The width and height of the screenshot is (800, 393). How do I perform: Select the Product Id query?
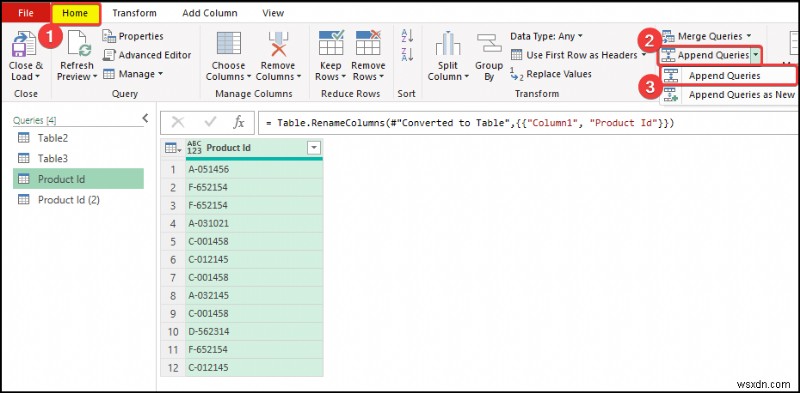pyautogui.click(x=78, y=179)
